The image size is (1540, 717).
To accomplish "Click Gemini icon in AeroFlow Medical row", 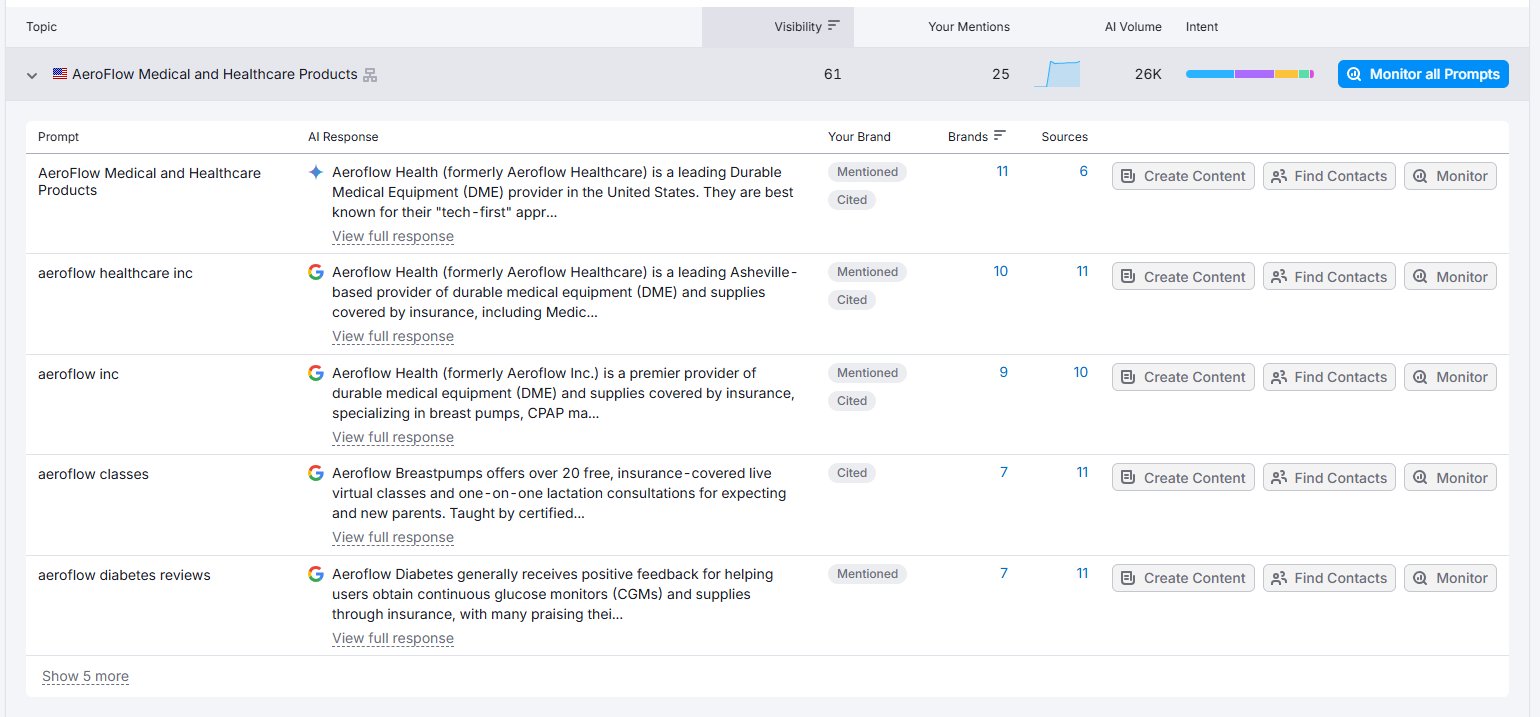I will coord(316,172).
